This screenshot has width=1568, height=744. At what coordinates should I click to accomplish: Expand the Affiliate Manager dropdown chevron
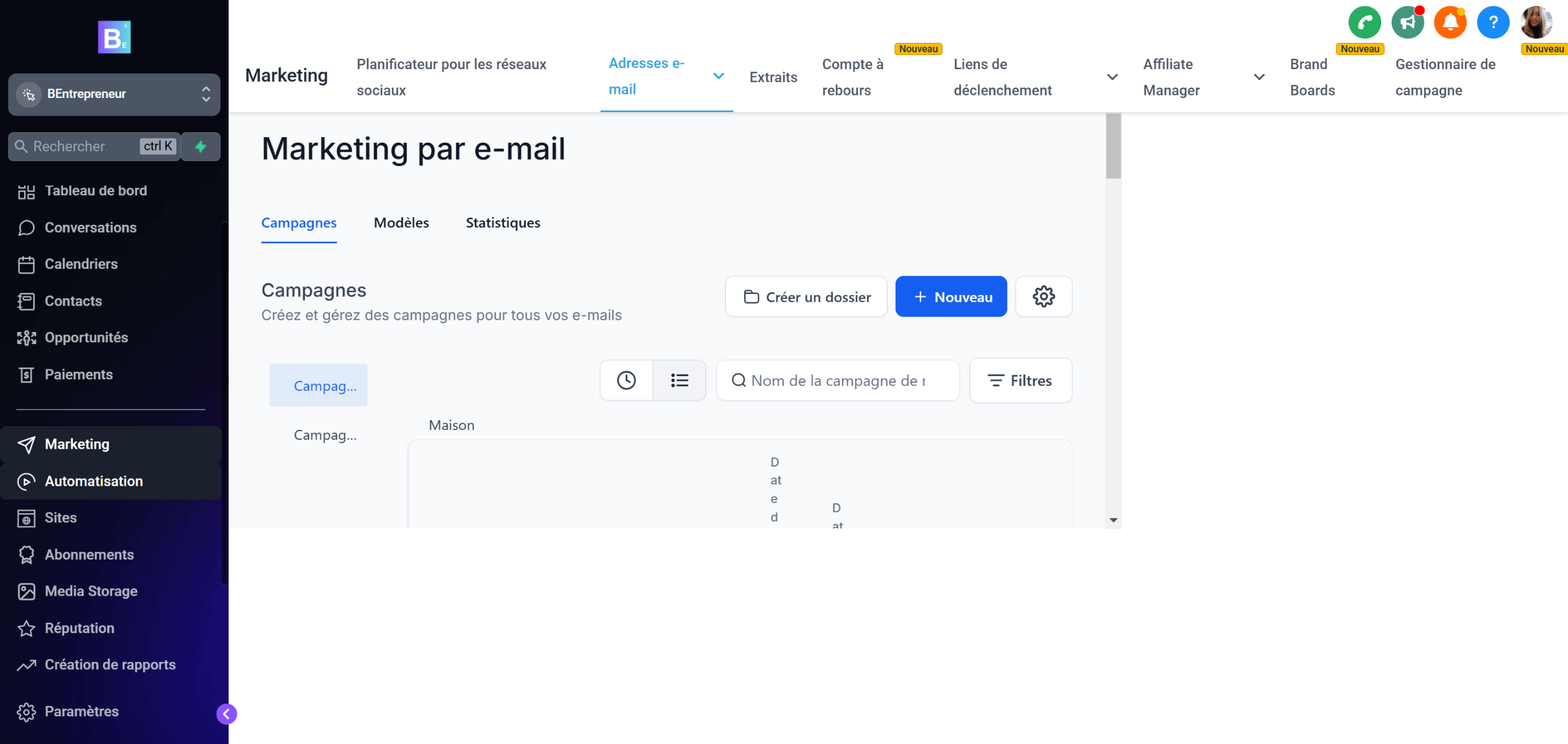pyautogui.click(x=1259, y=77)
